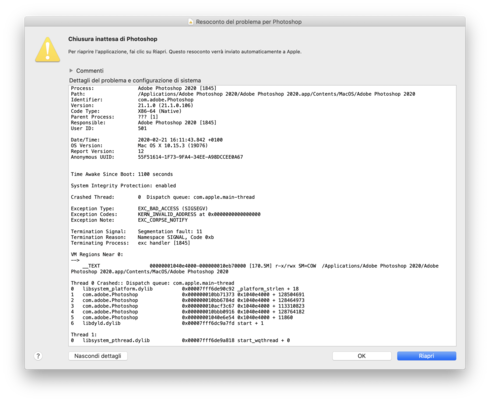Click the window title Resoconto del problema per Photoshop
Viewport: 490px width, 402px height.
249,22
